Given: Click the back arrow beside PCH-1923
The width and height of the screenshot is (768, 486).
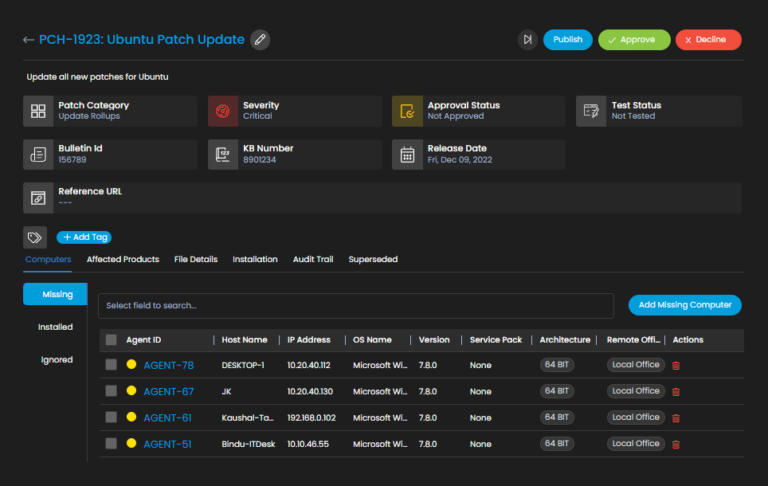Looking at the screenshot, I should click(28, 40).
